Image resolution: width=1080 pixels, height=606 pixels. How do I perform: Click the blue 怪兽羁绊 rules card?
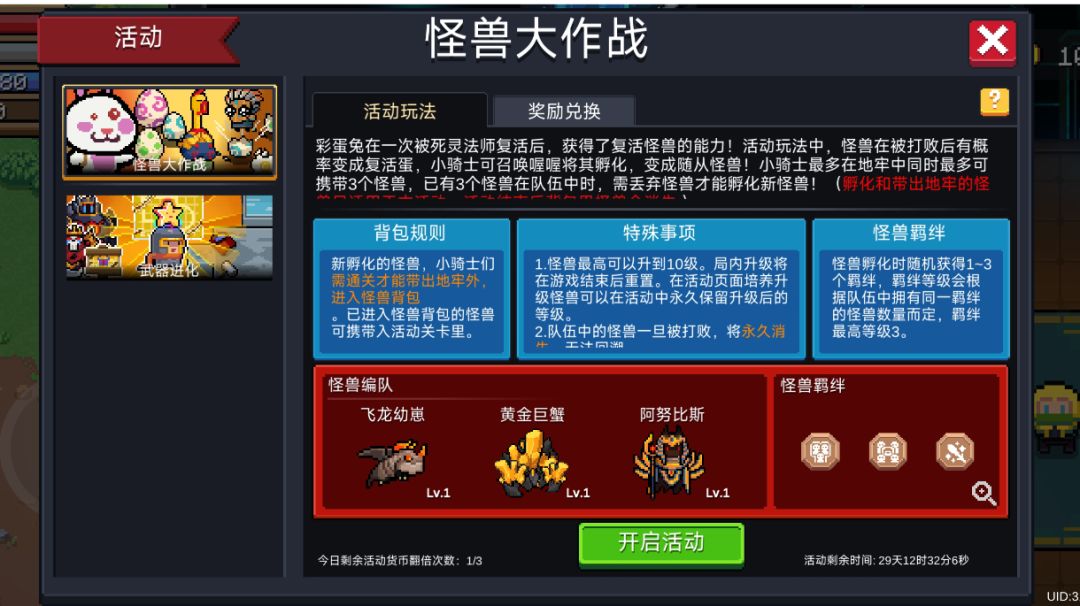[x=911, y=289]
